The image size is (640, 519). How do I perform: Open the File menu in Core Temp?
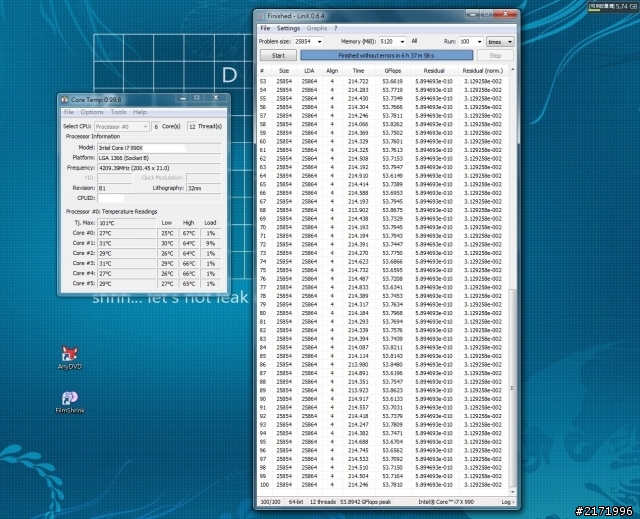(x=69, y=112)
